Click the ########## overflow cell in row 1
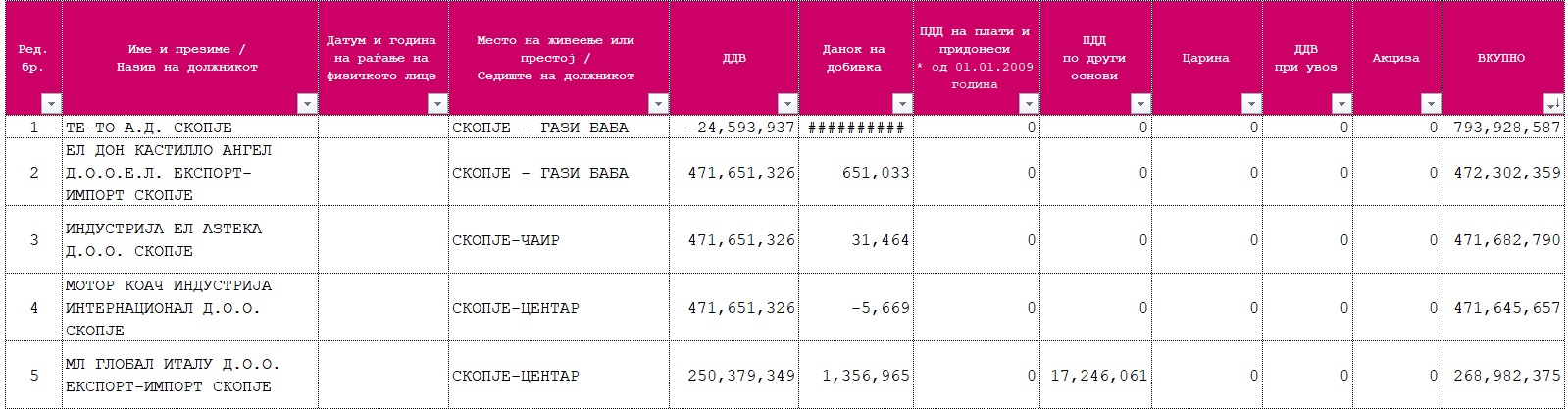Viewport: 1568px width, 409px height. click(856, 128)
